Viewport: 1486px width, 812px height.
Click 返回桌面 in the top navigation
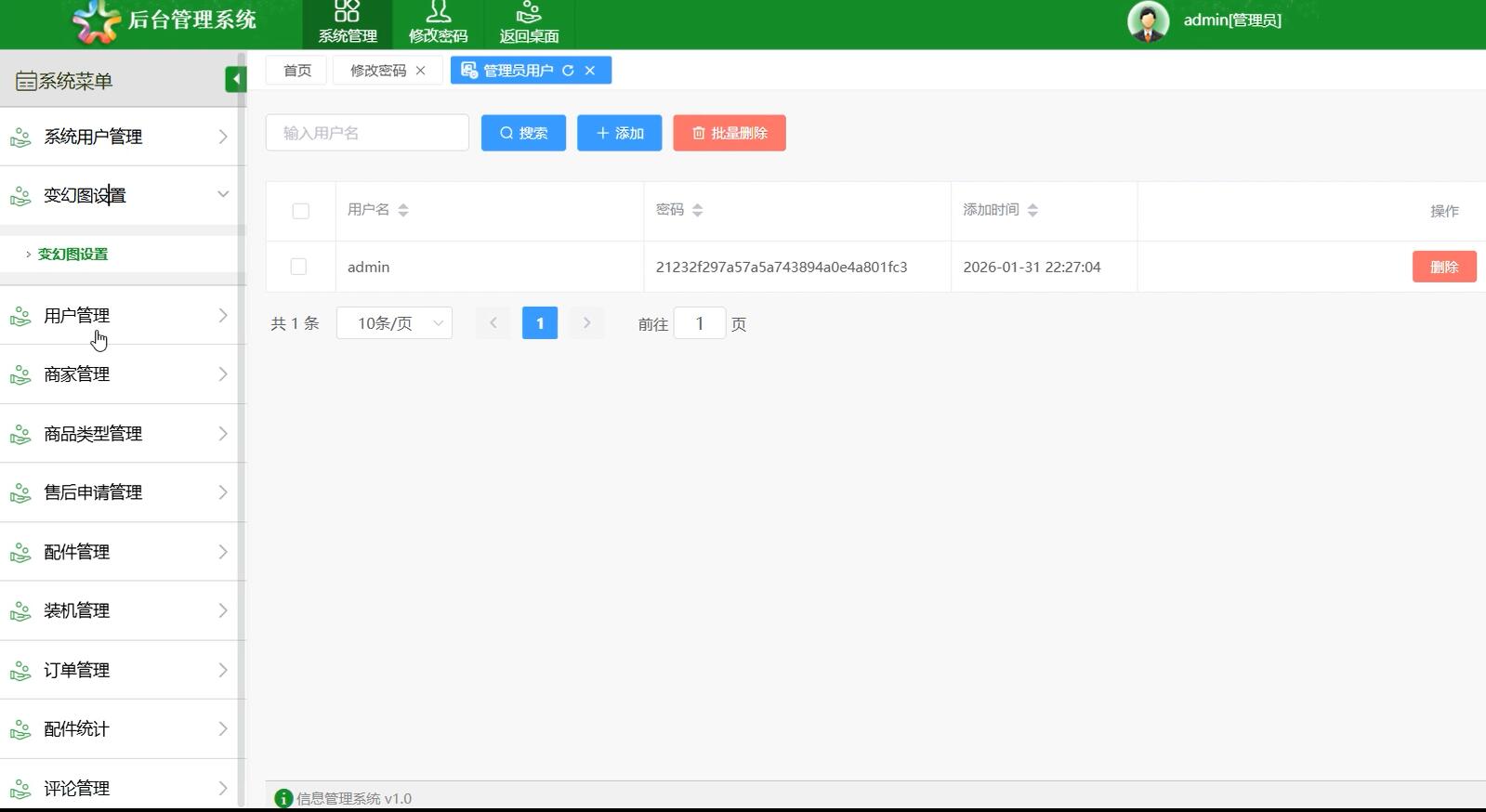[x=529, y=24]
